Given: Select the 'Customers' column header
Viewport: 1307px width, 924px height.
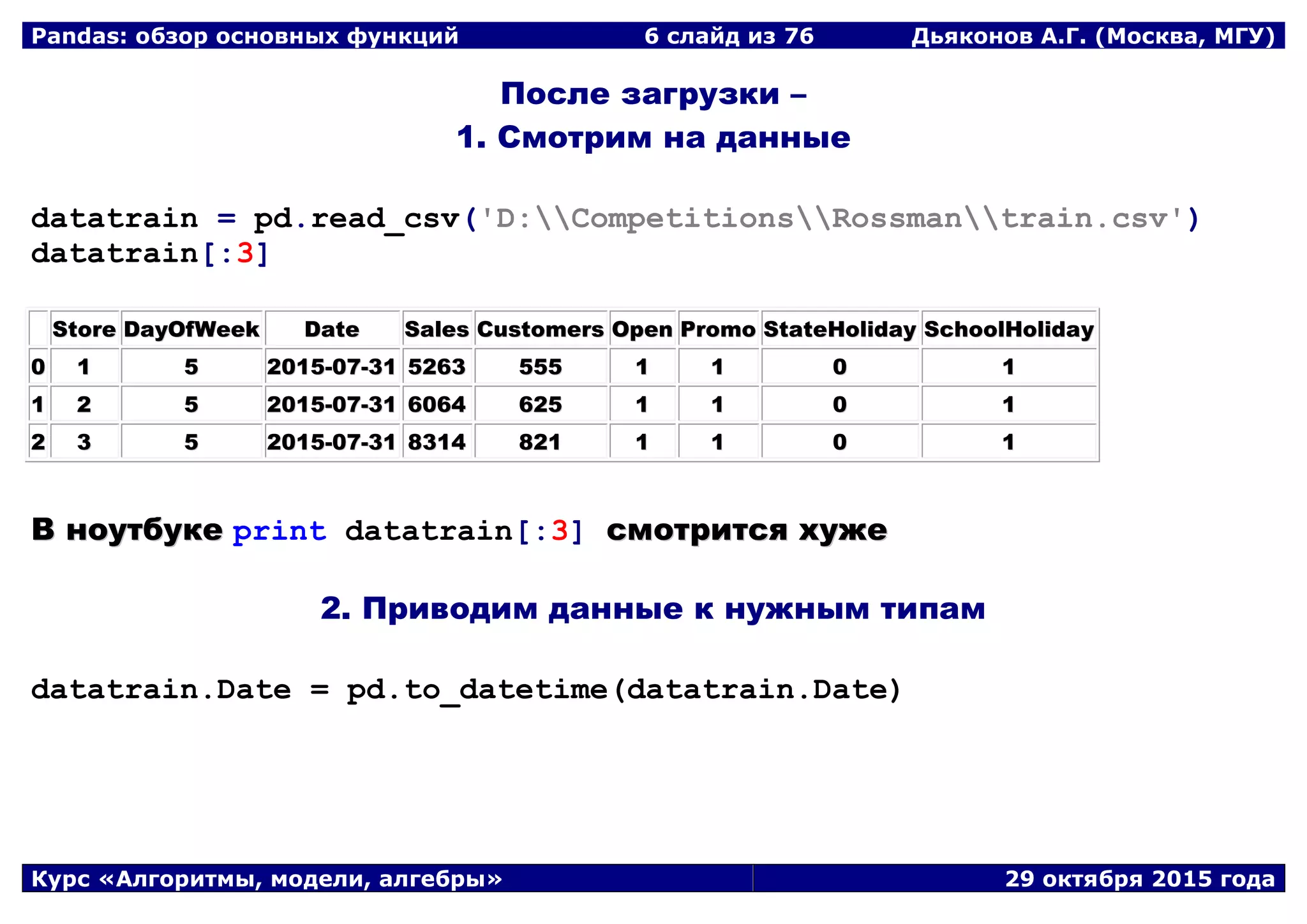Looking at the screenshot, I should (541, 329).
